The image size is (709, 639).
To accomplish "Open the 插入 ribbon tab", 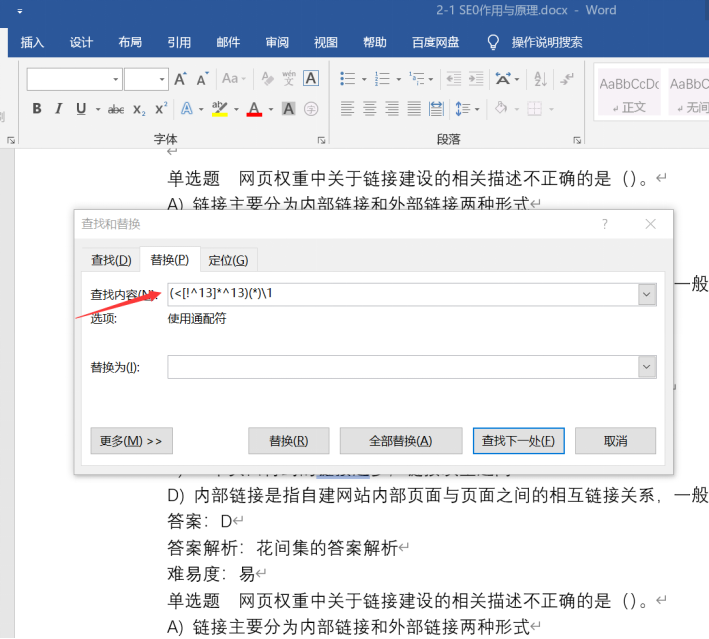I will 32,43.
